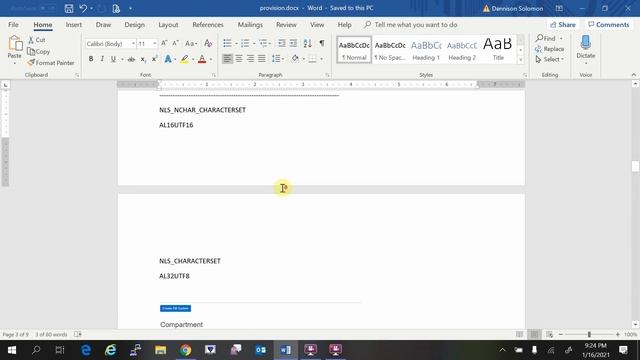
Task: Toggle italic formatting
Action: (102, 59)
